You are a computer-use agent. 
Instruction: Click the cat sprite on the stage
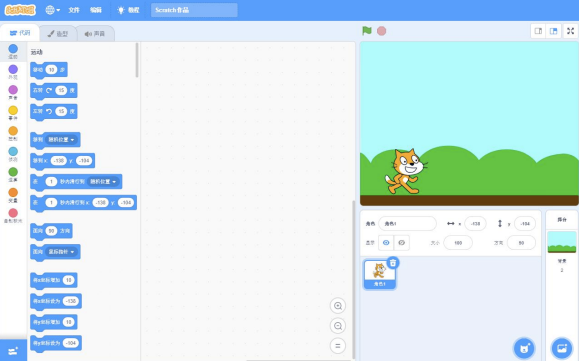[405, 171]
